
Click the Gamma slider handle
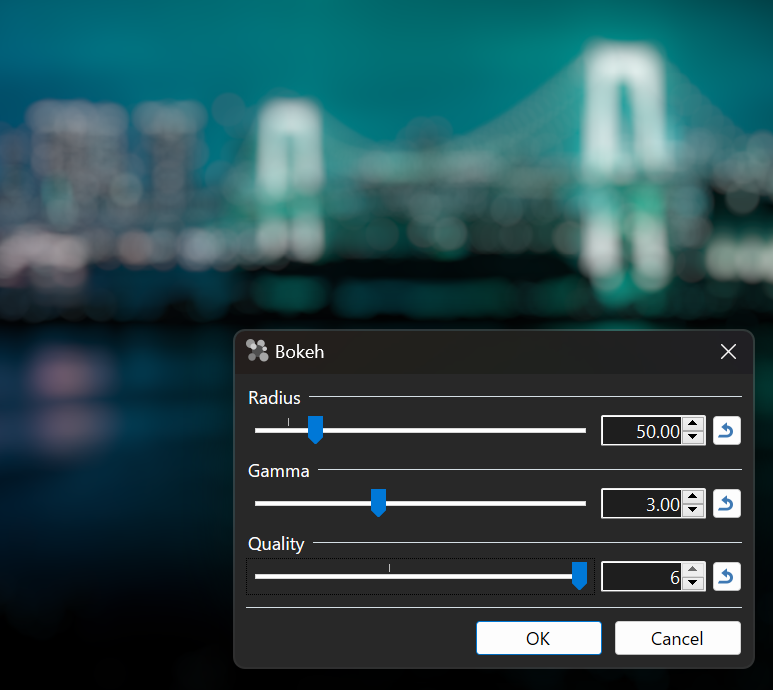(378, 503)
